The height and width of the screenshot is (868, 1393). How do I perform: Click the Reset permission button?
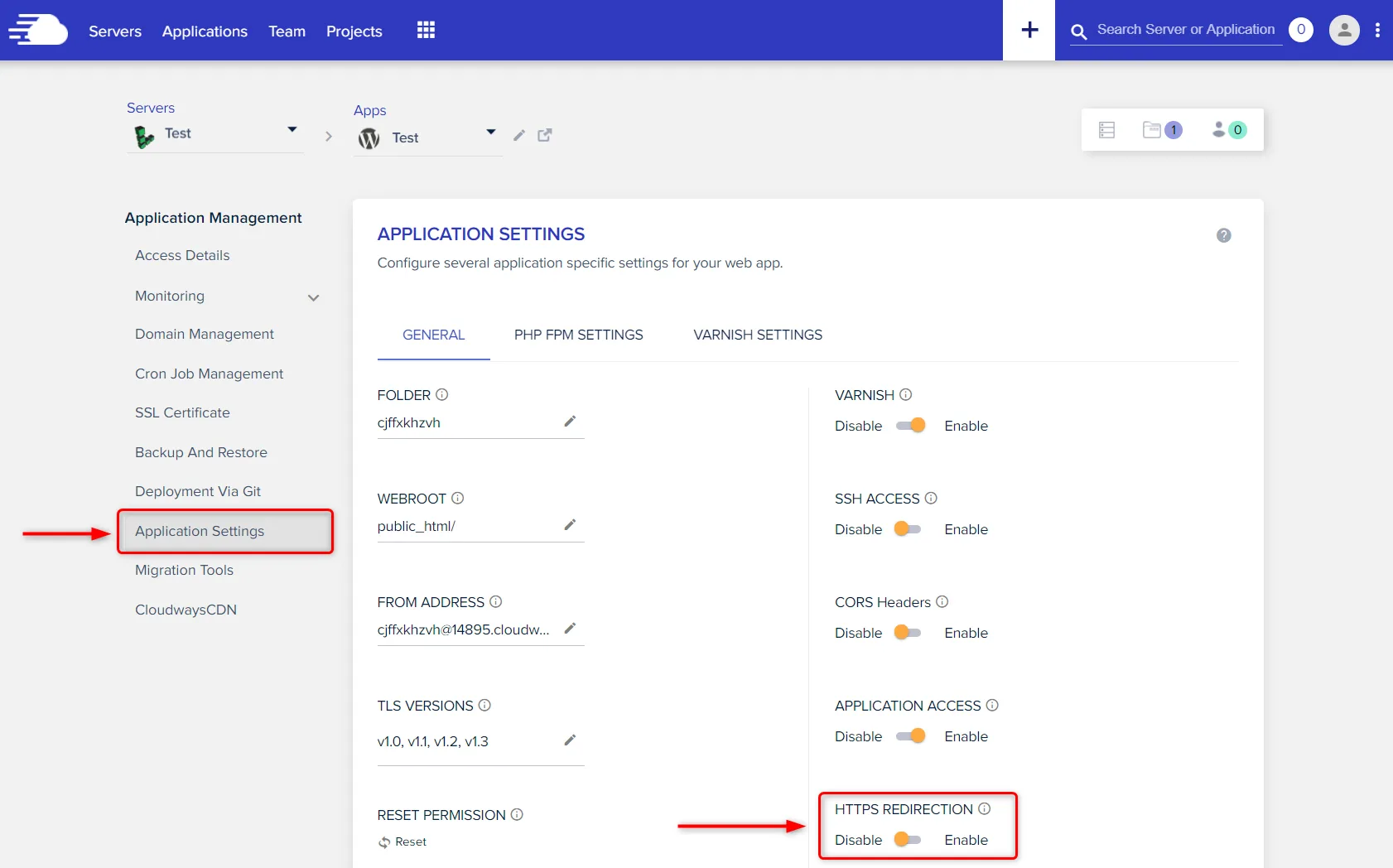click(402, 841)
